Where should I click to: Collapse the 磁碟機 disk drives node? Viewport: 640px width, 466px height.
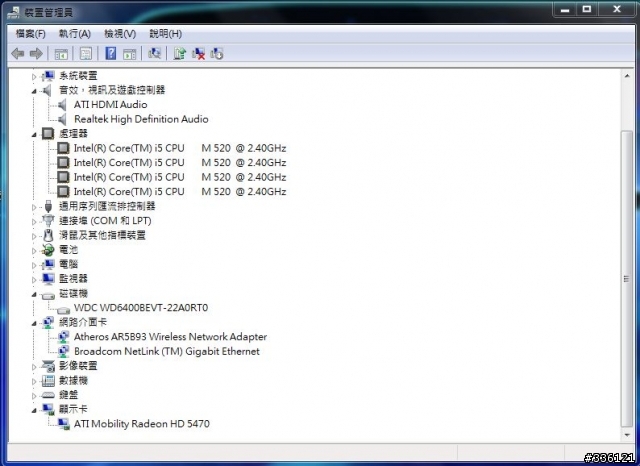click(x=34, y=294)
